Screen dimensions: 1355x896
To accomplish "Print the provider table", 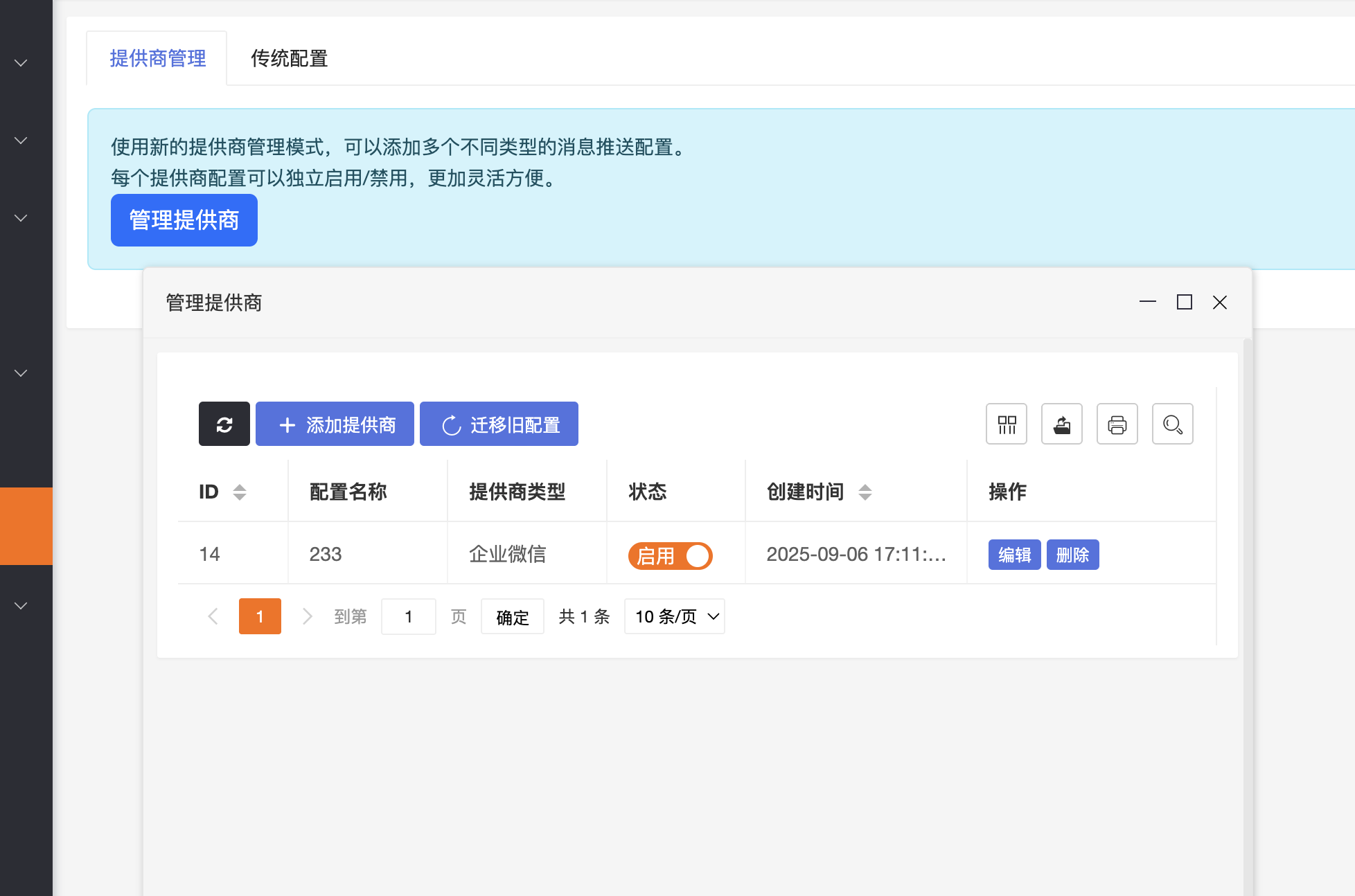I will (x=1117, y=424).
